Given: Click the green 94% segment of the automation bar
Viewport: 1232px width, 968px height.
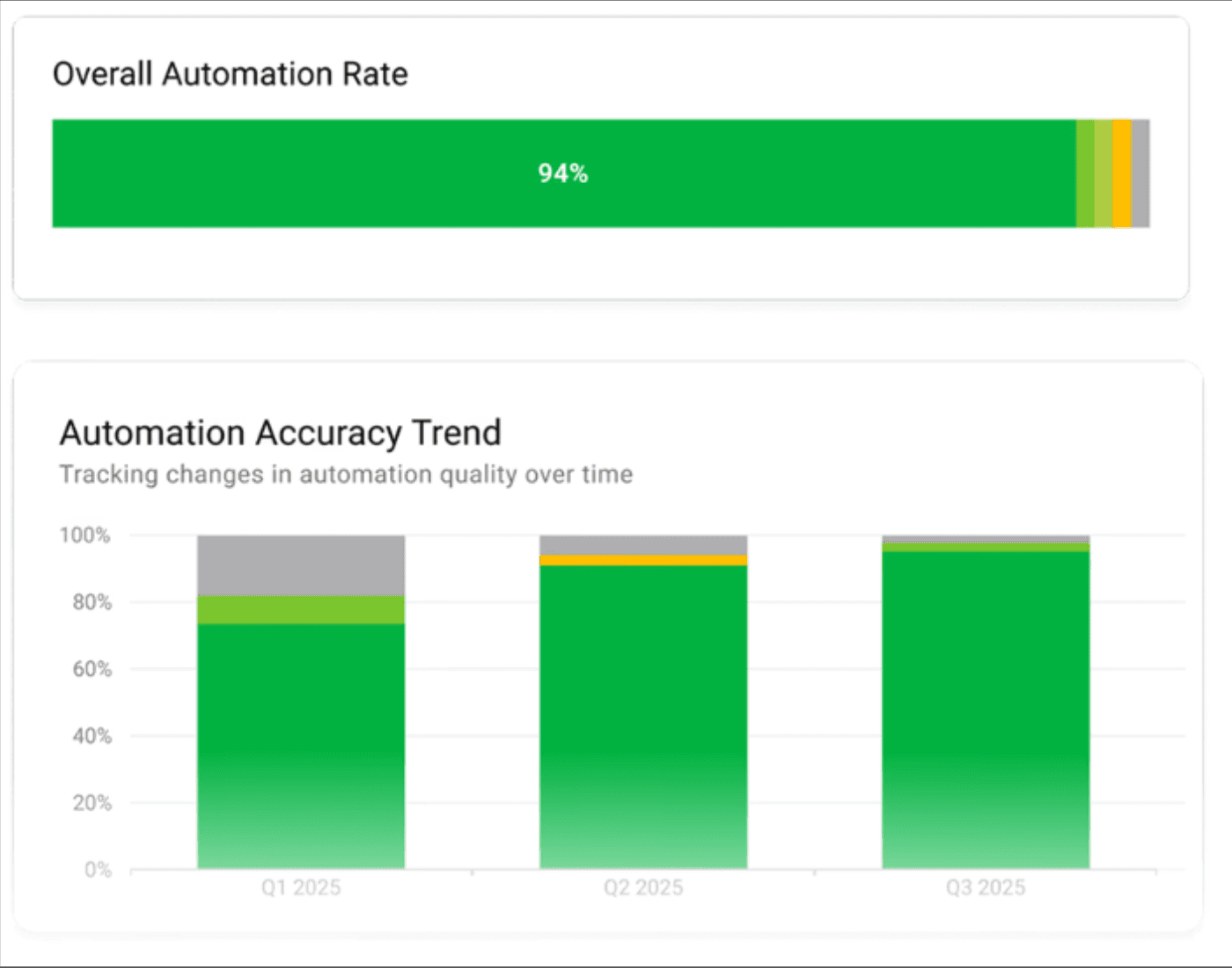Looking at the screenshot, I should click(563, 172).
